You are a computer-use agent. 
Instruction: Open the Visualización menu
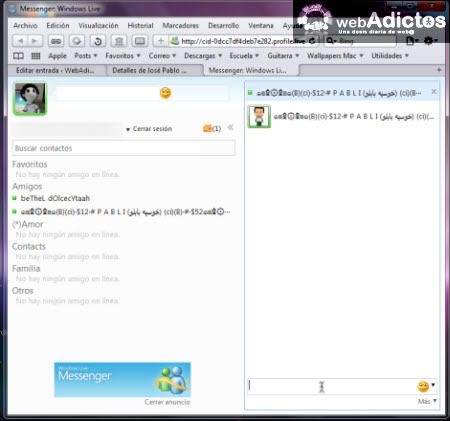click(98, 25)
